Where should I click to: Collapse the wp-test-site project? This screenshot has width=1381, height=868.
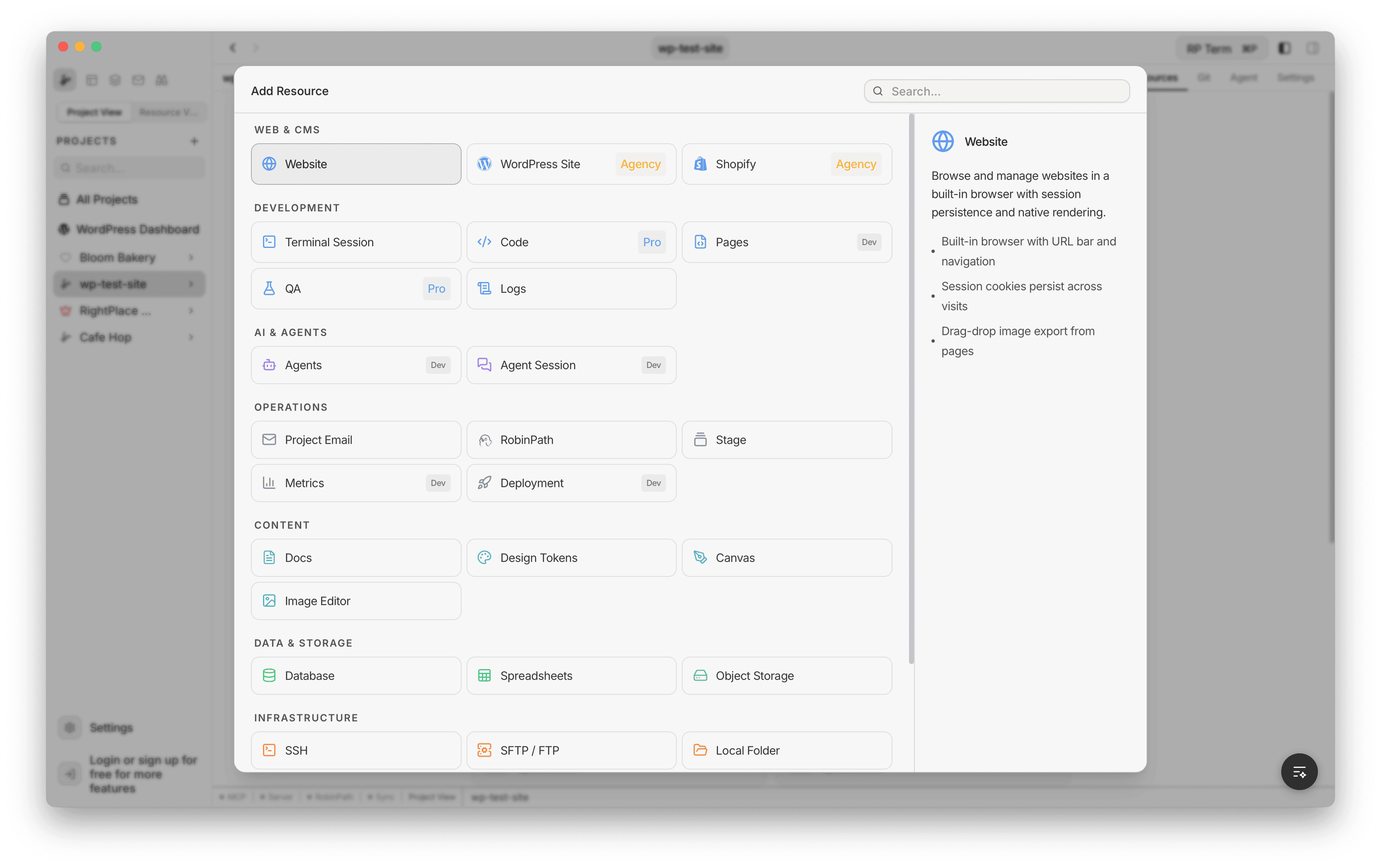(x=191, y=284)
